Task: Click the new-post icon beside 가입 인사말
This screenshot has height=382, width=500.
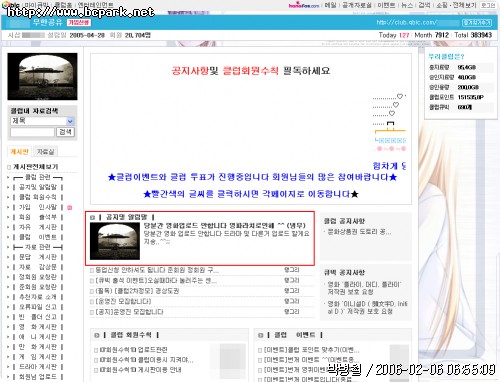Action: click(x=70, y=207)
